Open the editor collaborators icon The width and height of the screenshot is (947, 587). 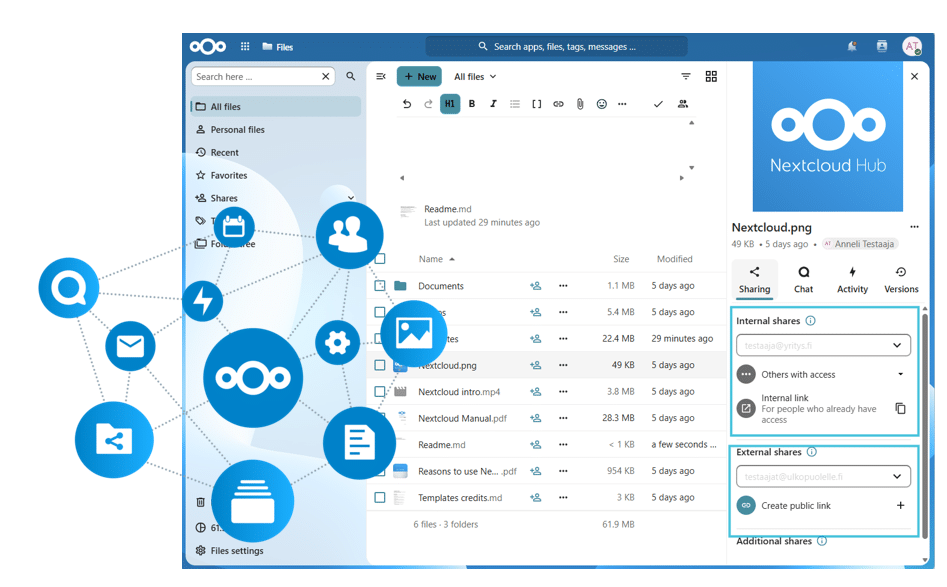(683, 104)
